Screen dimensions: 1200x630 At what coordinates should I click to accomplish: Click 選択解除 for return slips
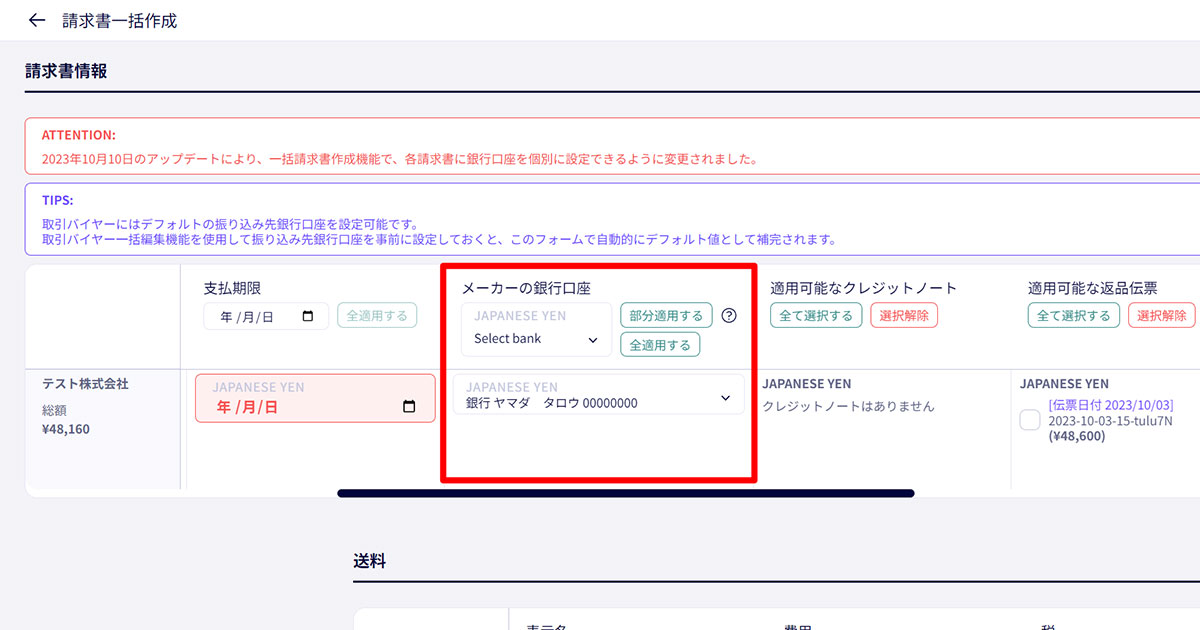(x=1162, y=316)
